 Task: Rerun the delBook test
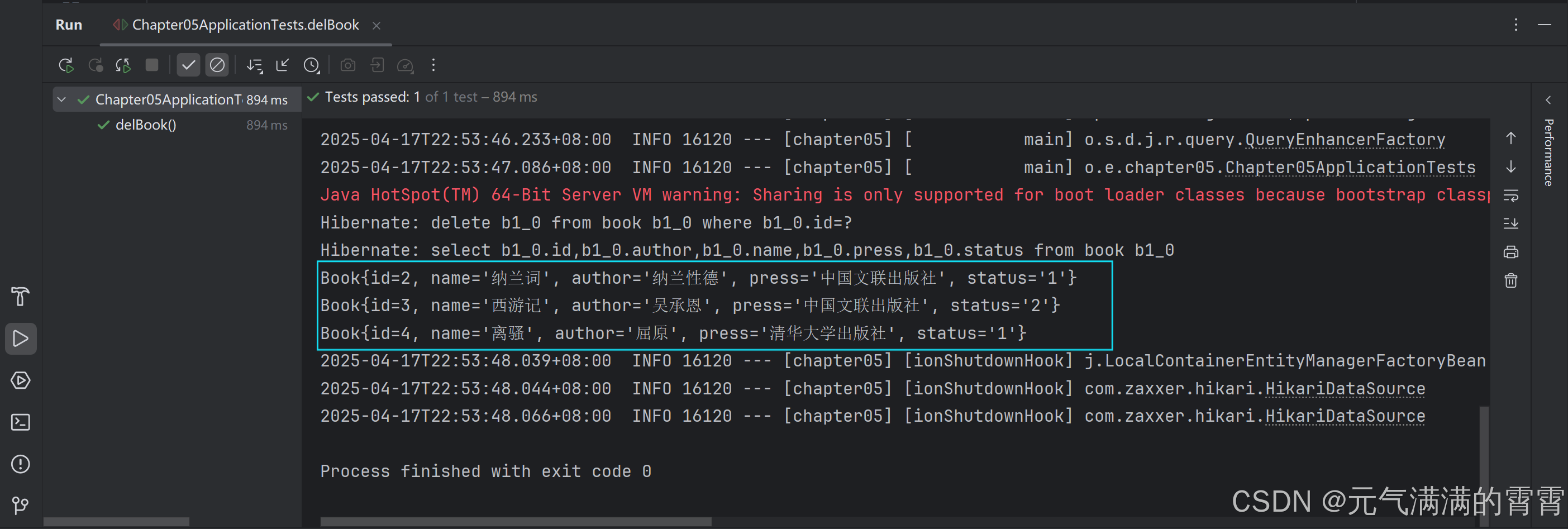click(x=66, y=65)
